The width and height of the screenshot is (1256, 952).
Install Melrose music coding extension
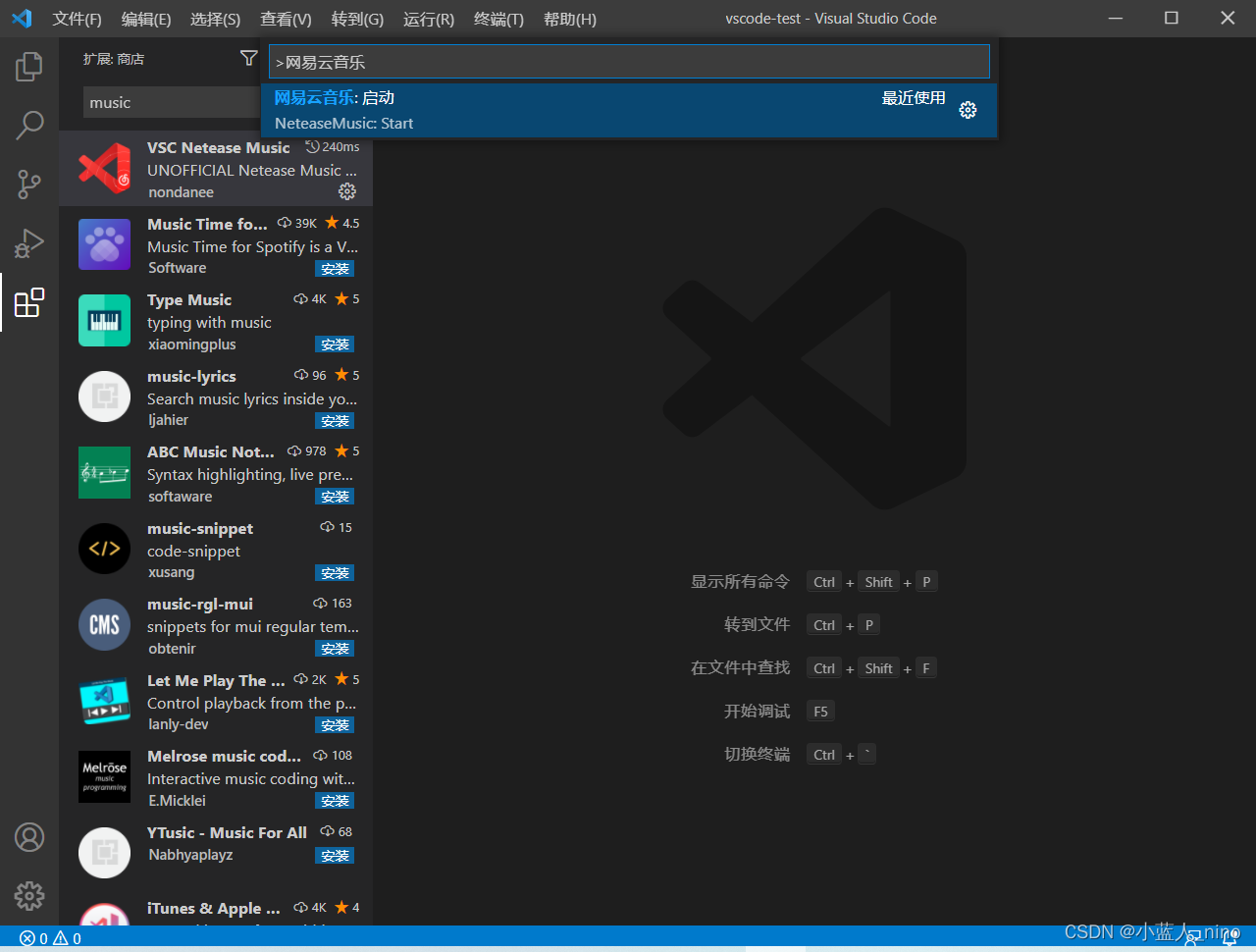(x=335, y=801)
